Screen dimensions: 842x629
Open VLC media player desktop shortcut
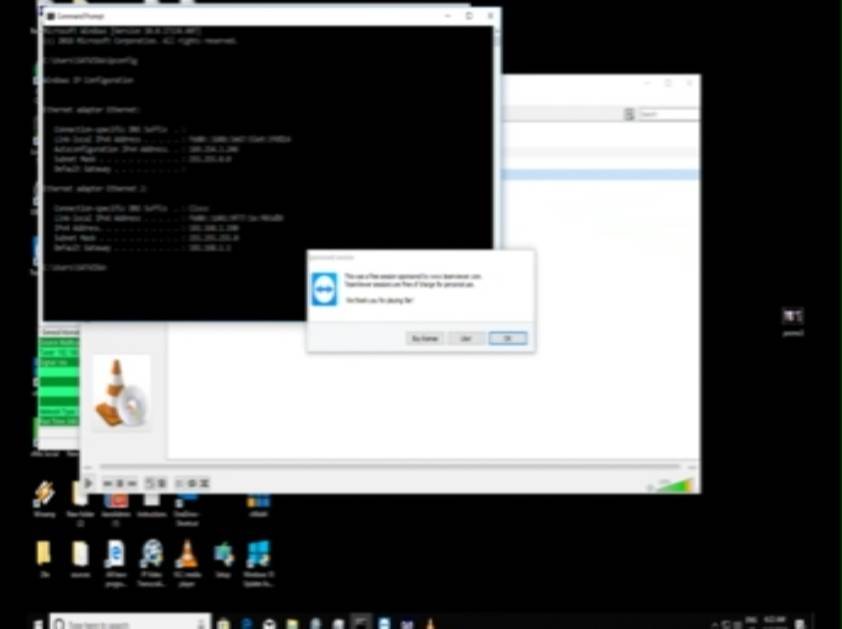(x=187, y=563)
